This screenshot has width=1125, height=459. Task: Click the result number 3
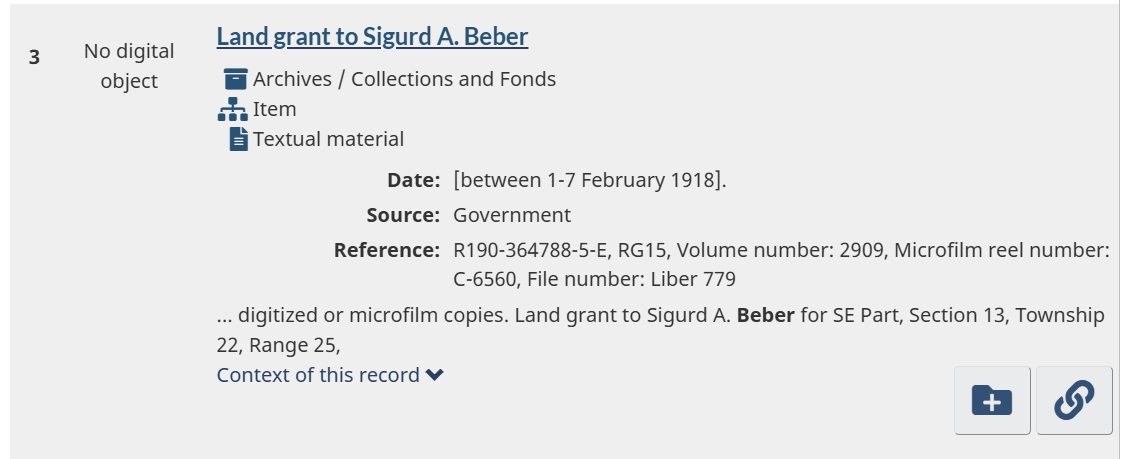pos(34,57)
